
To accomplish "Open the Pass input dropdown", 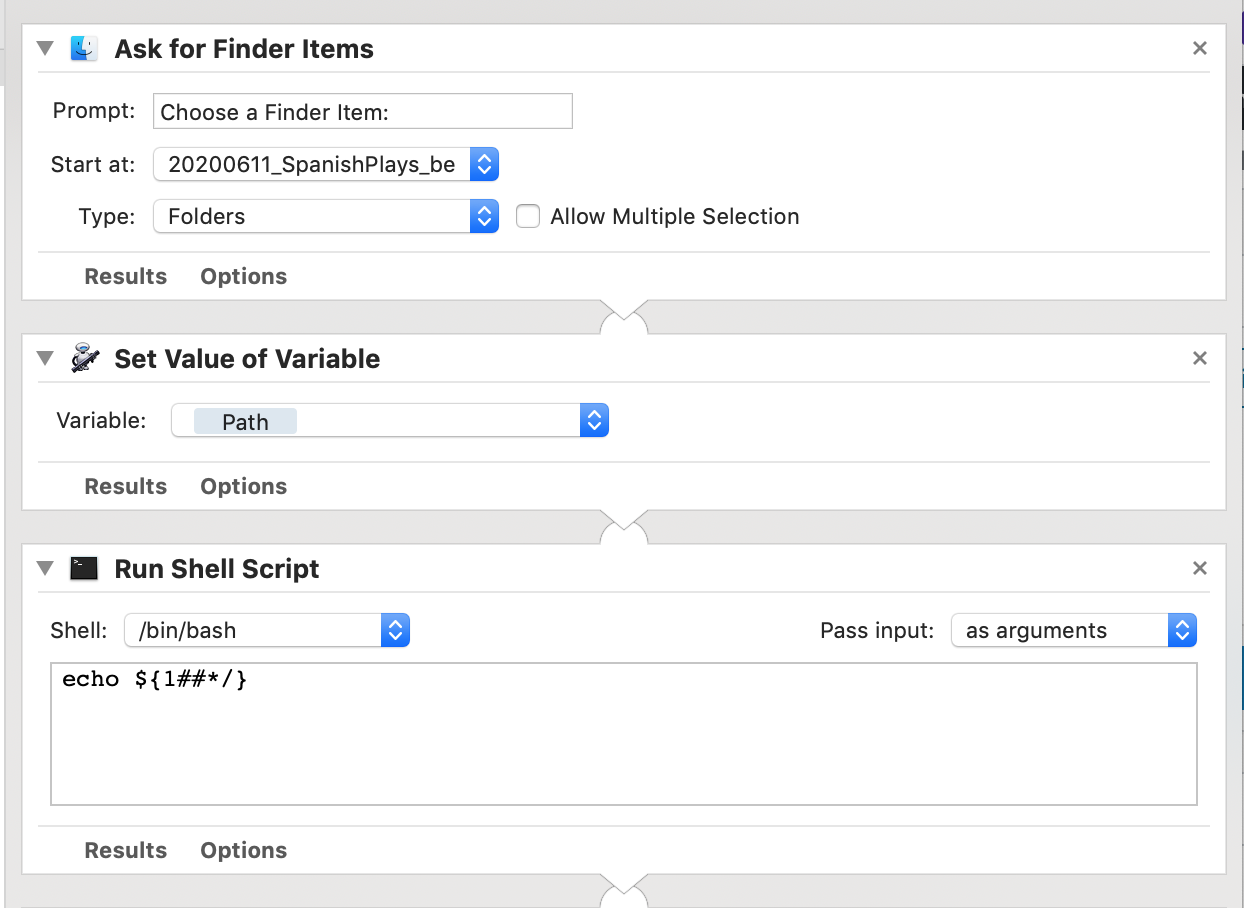I will pyautogui.click(x=1073, y=631).
